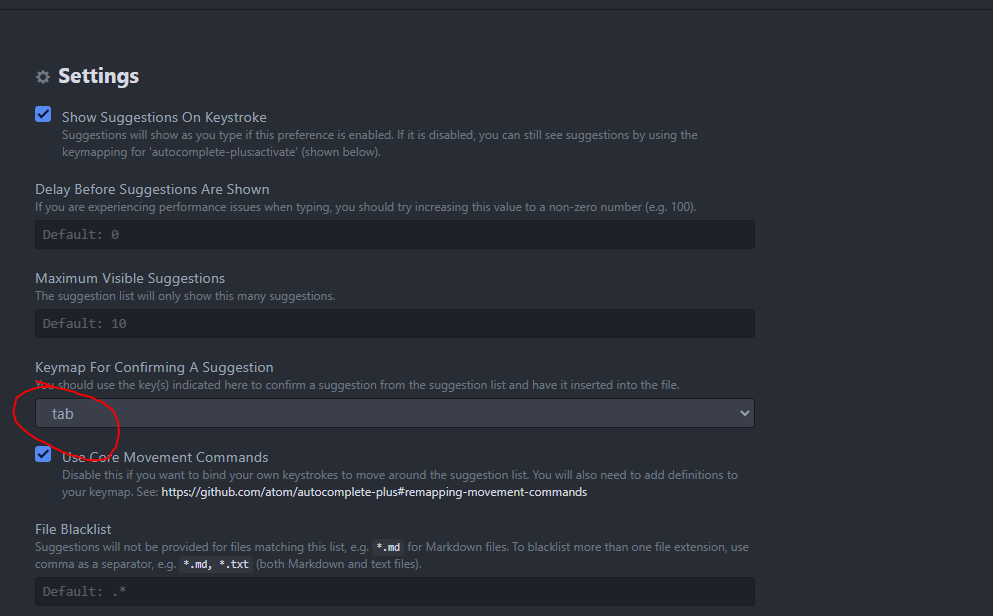The height and width of the screenshot is (616, 993).
Task: Open the autocomplete-plus GitHub remapping link
Action: point(374,492)
